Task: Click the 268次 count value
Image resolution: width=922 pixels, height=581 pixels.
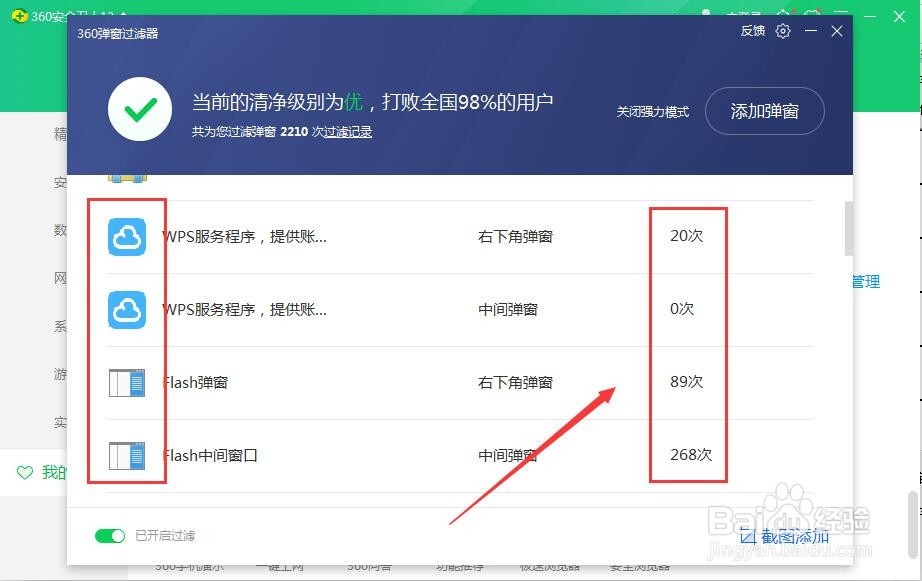Action: click(x=691, y=455)
